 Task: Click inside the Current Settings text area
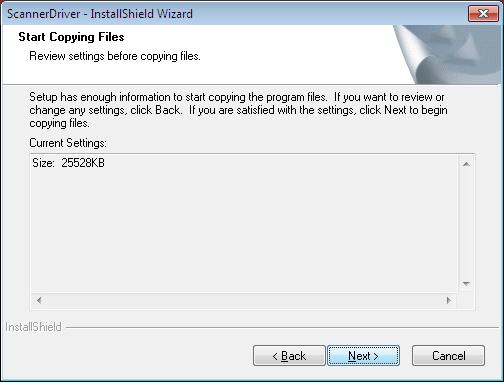(x=244, y=224)
